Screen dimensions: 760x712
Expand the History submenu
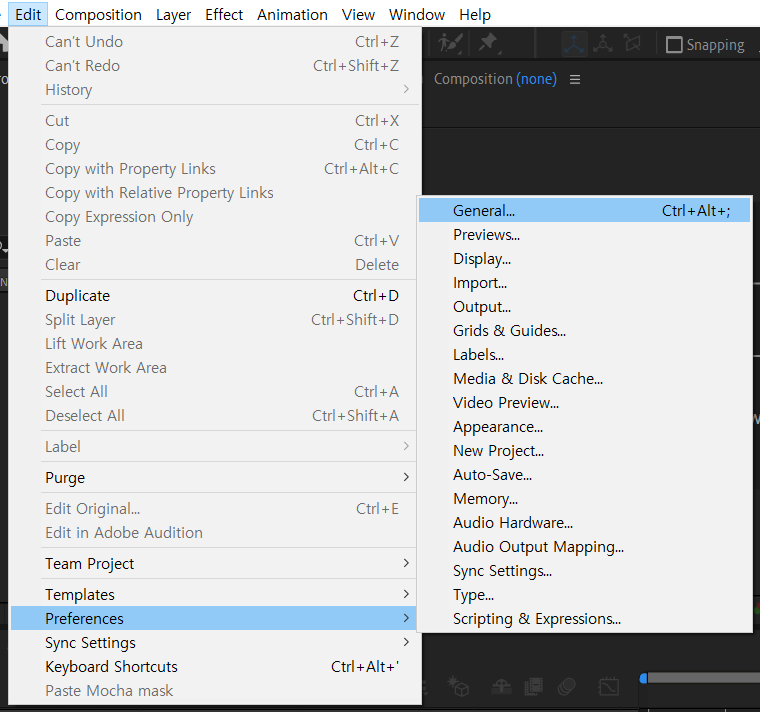pos(214,90)
